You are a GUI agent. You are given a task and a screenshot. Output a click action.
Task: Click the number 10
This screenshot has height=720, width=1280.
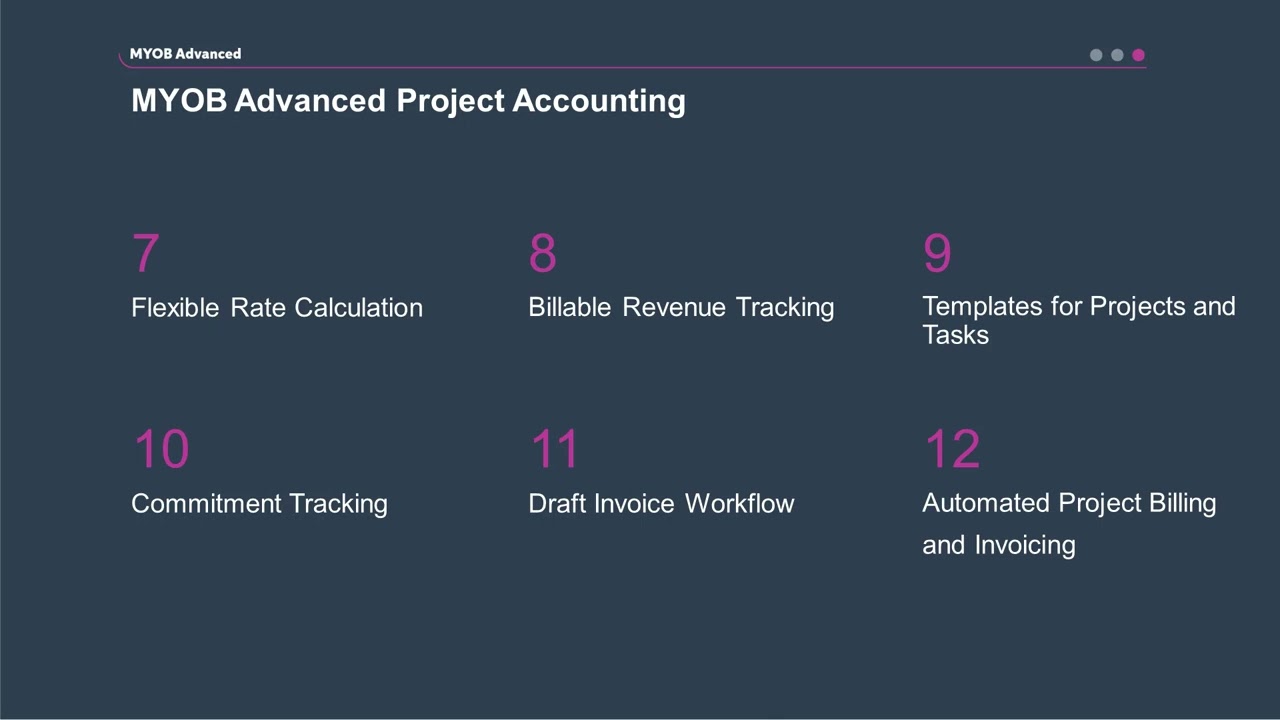161,450
